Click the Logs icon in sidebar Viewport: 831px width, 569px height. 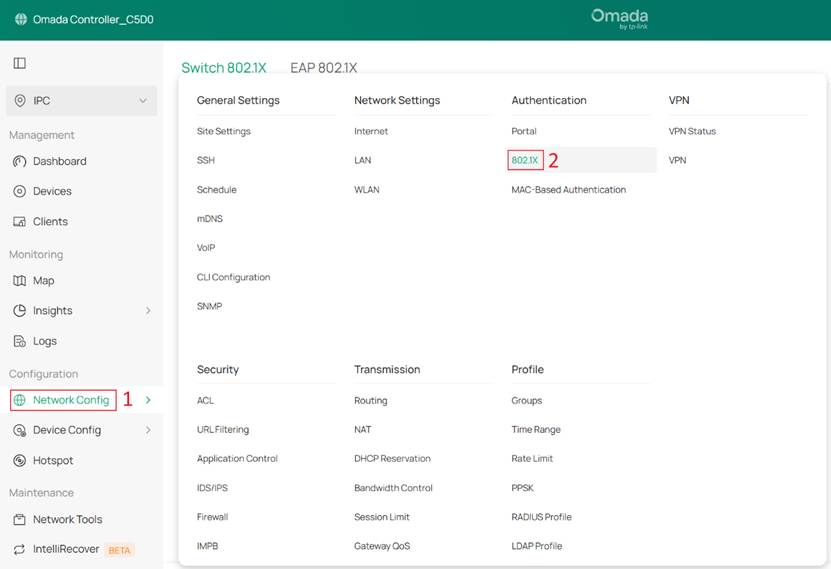tap(19, 341)
